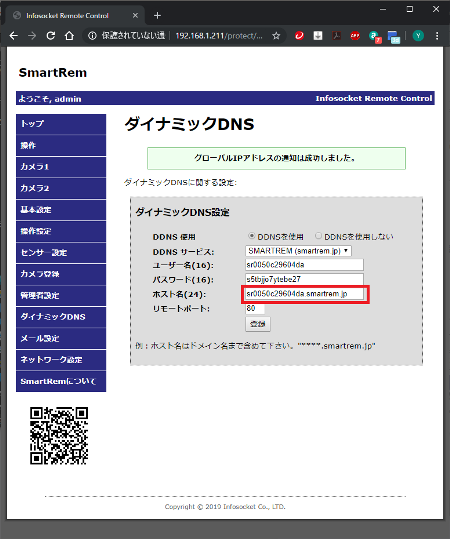Bookmark this page with the star icon
Screen dimensions: 450x539
point(276,36)
